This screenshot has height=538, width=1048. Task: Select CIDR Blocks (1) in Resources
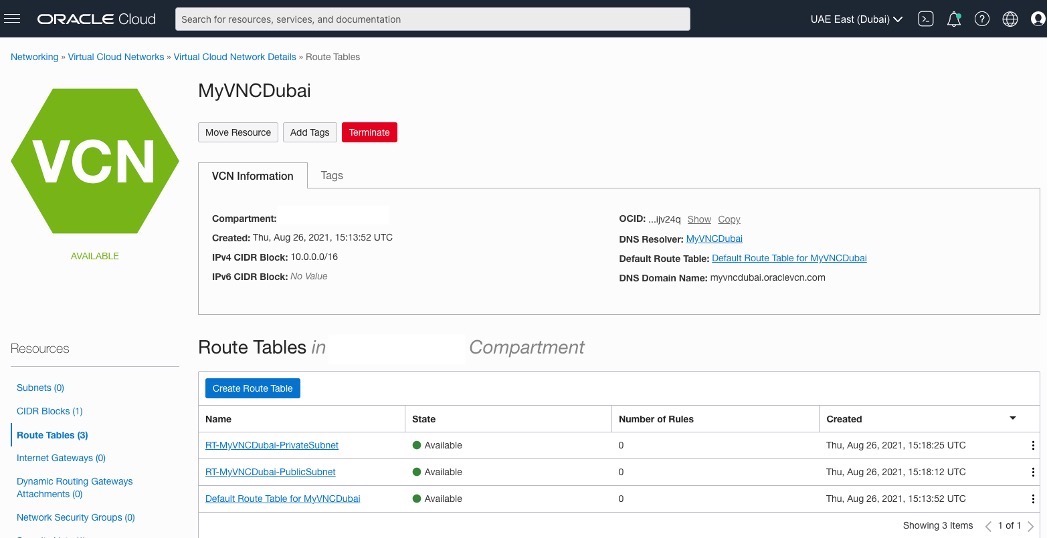pyautogui.click(x=49, y=411)
